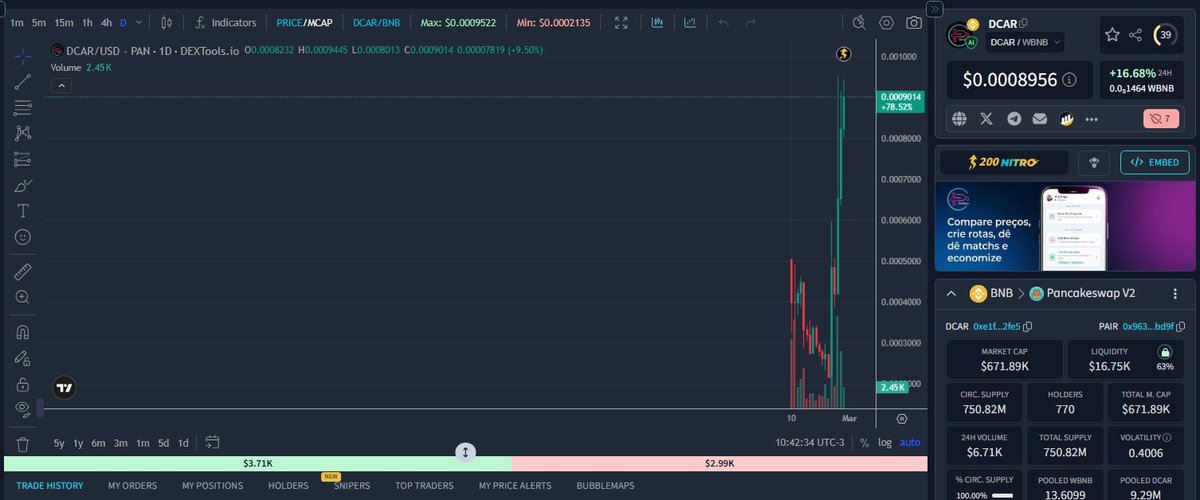The width and height of the screenshot is (1200, 500).
Task: Open the forecasting and measurement tools
Action: (x=23, y=159)
